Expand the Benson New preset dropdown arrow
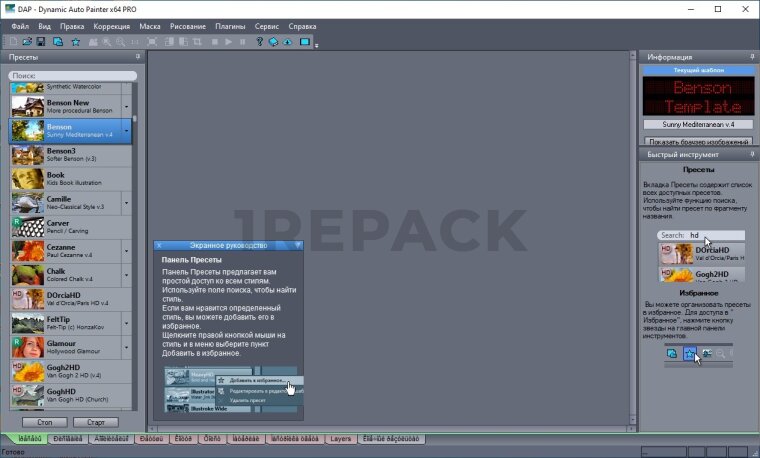This screenshot has height=458, width=760. [126, 106]
